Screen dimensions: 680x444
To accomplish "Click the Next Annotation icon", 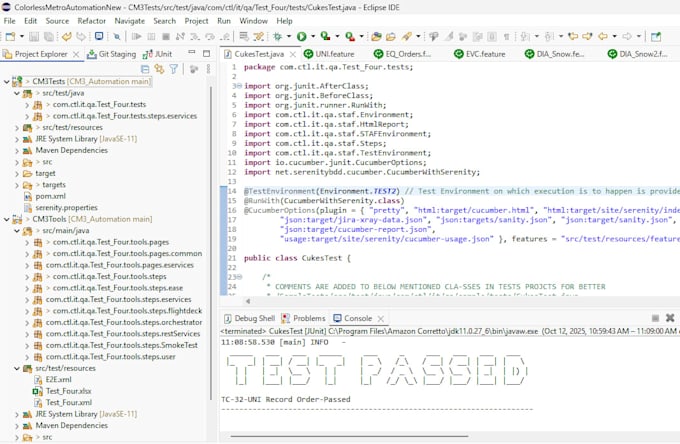I will click(525, 36).
